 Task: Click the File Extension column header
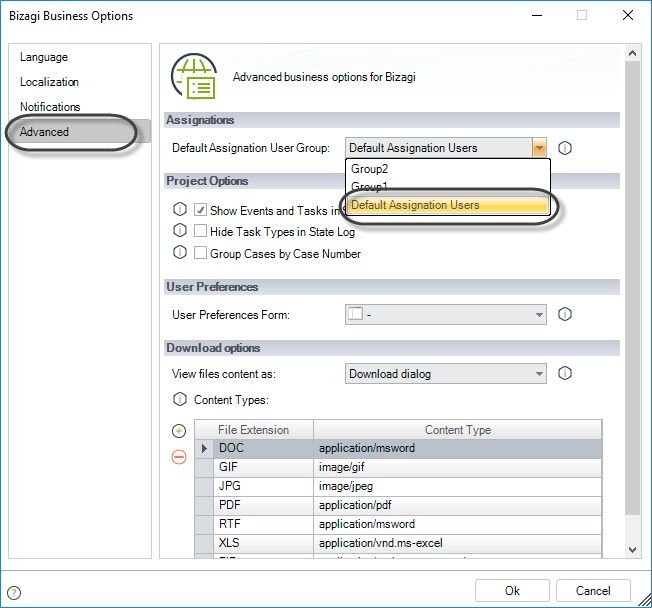click(x=254, y=430)
